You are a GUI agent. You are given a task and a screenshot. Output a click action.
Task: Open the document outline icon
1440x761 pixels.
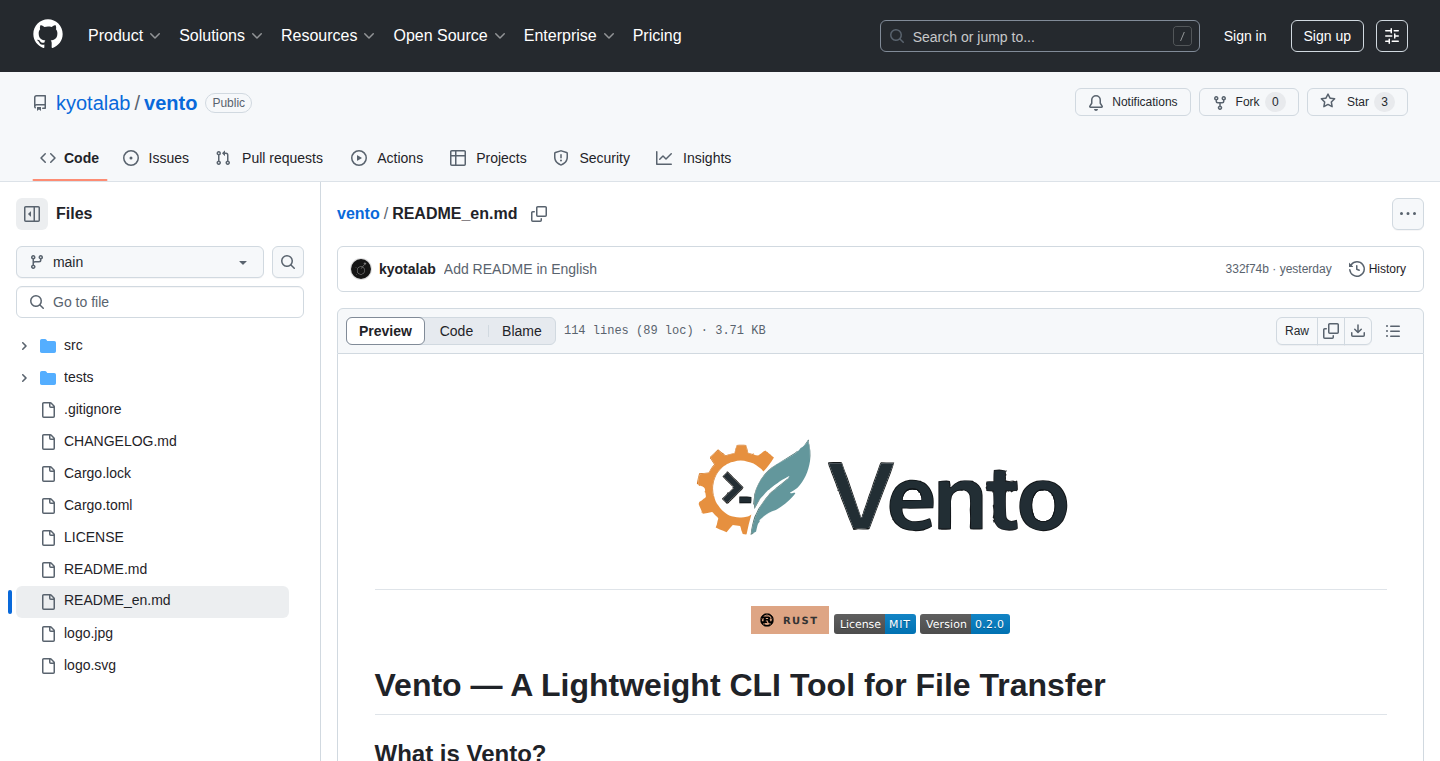[1393, 331]
